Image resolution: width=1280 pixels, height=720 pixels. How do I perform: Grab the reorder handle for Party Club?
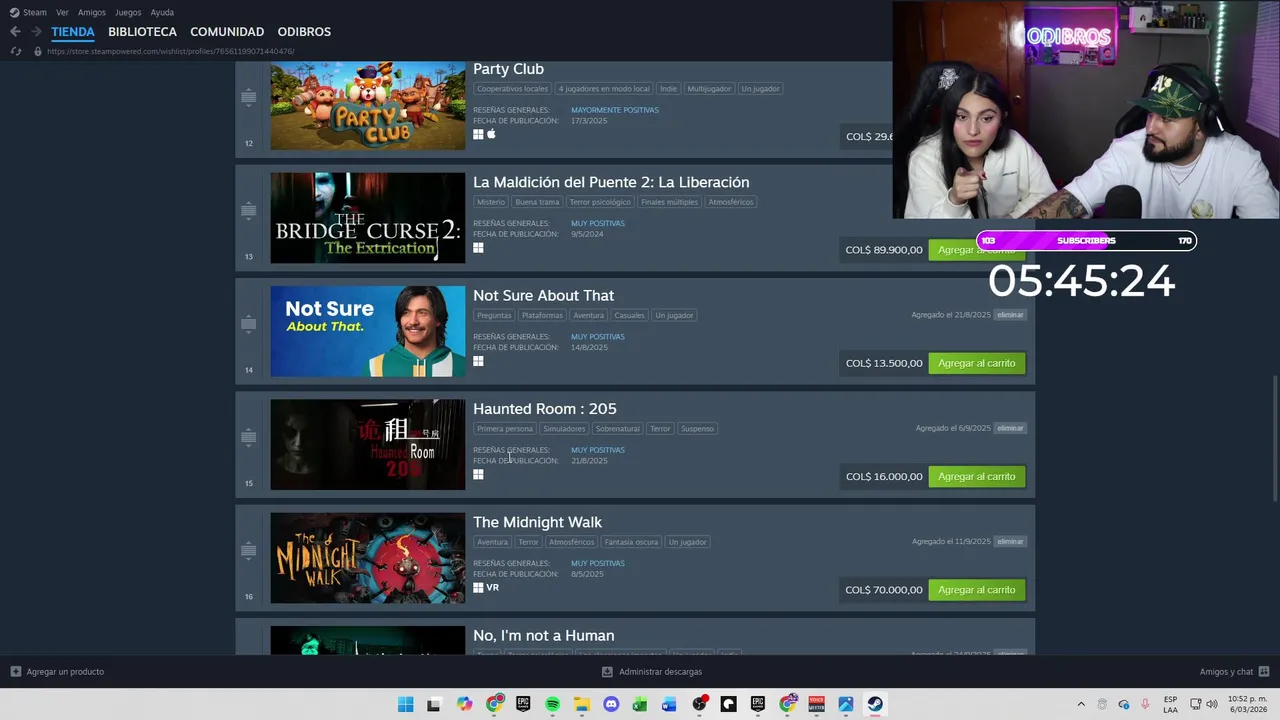point(249,97)
